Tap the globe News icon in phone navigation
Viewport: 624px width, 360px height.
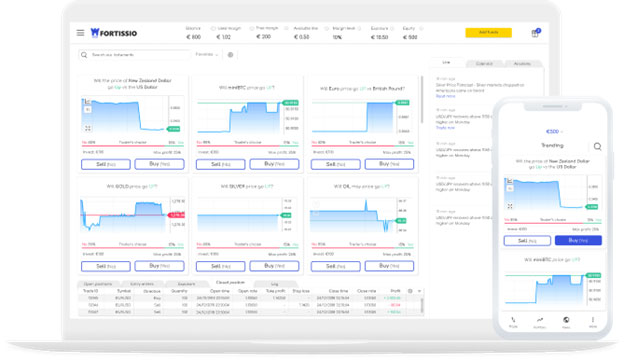click(566, 320)
